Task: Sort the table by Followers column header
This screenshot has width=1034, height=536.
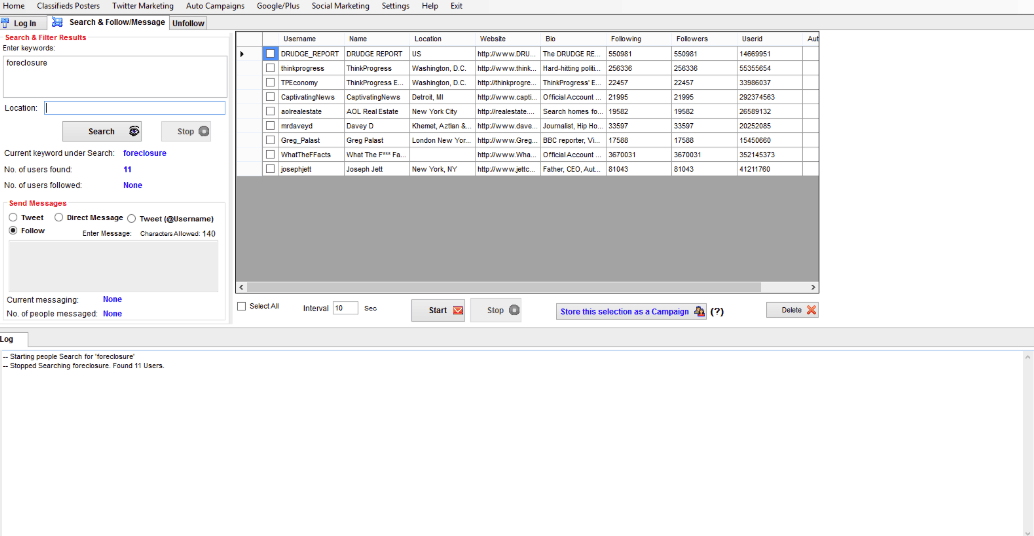Action: click(x=691, y=39)
